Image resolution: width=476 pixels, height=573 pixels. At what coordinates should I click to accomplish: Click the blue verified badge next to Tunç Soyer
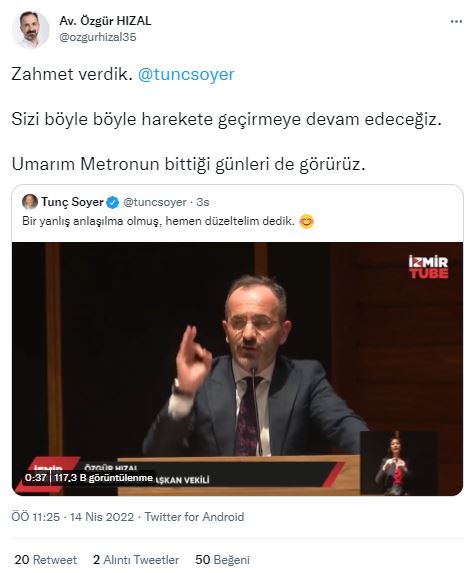tap(113, 202)
